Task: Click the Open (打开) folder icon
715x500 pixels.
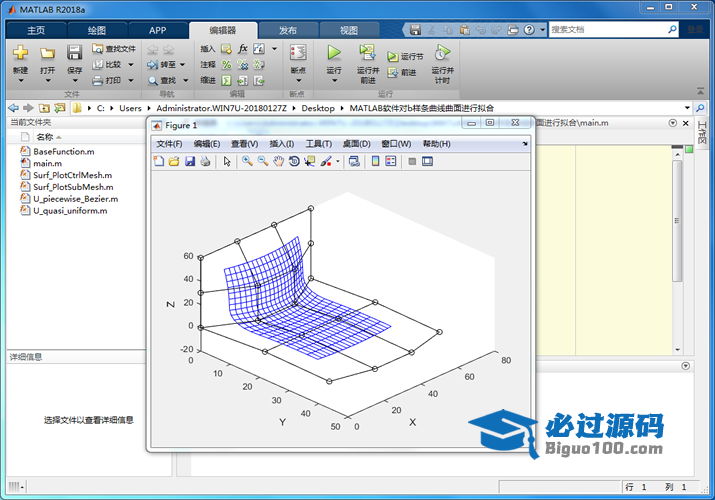Action: click(47, 53)
